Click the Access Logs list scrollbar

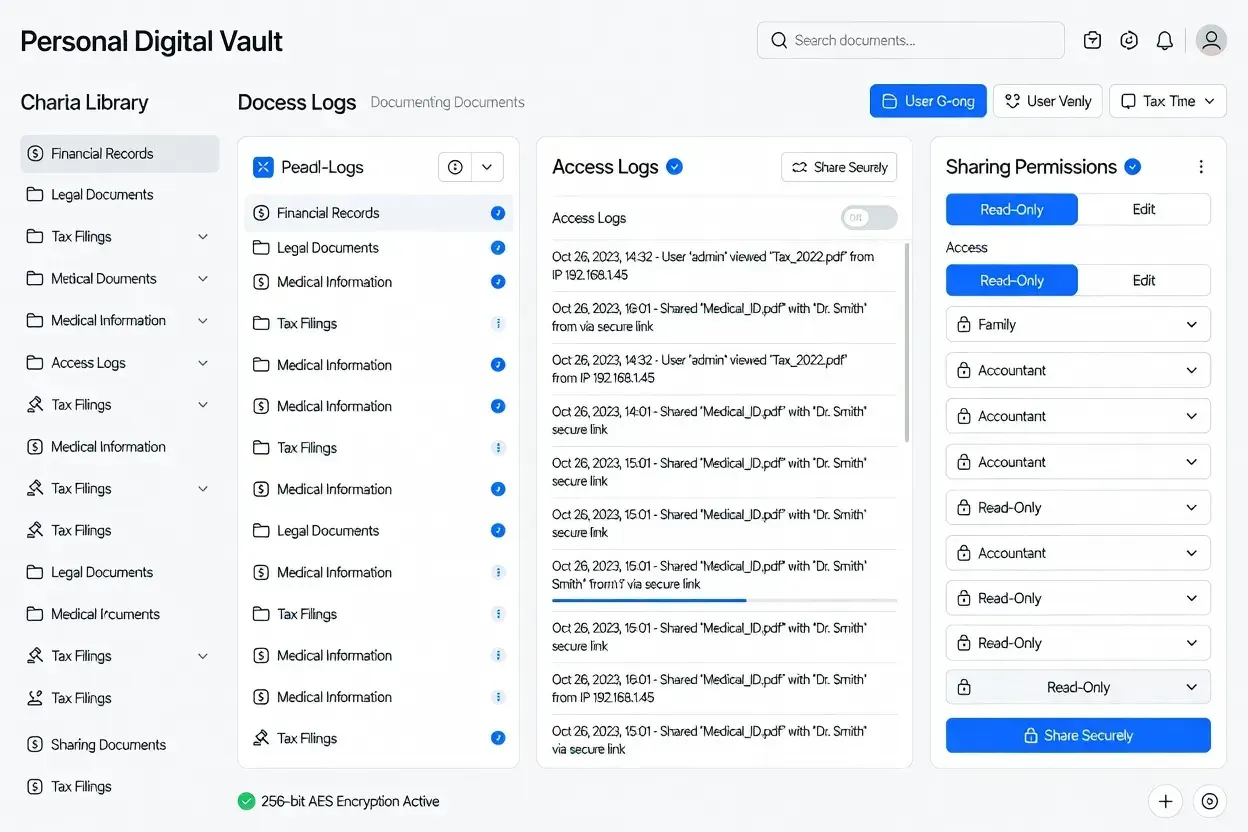tap(907, 341)
